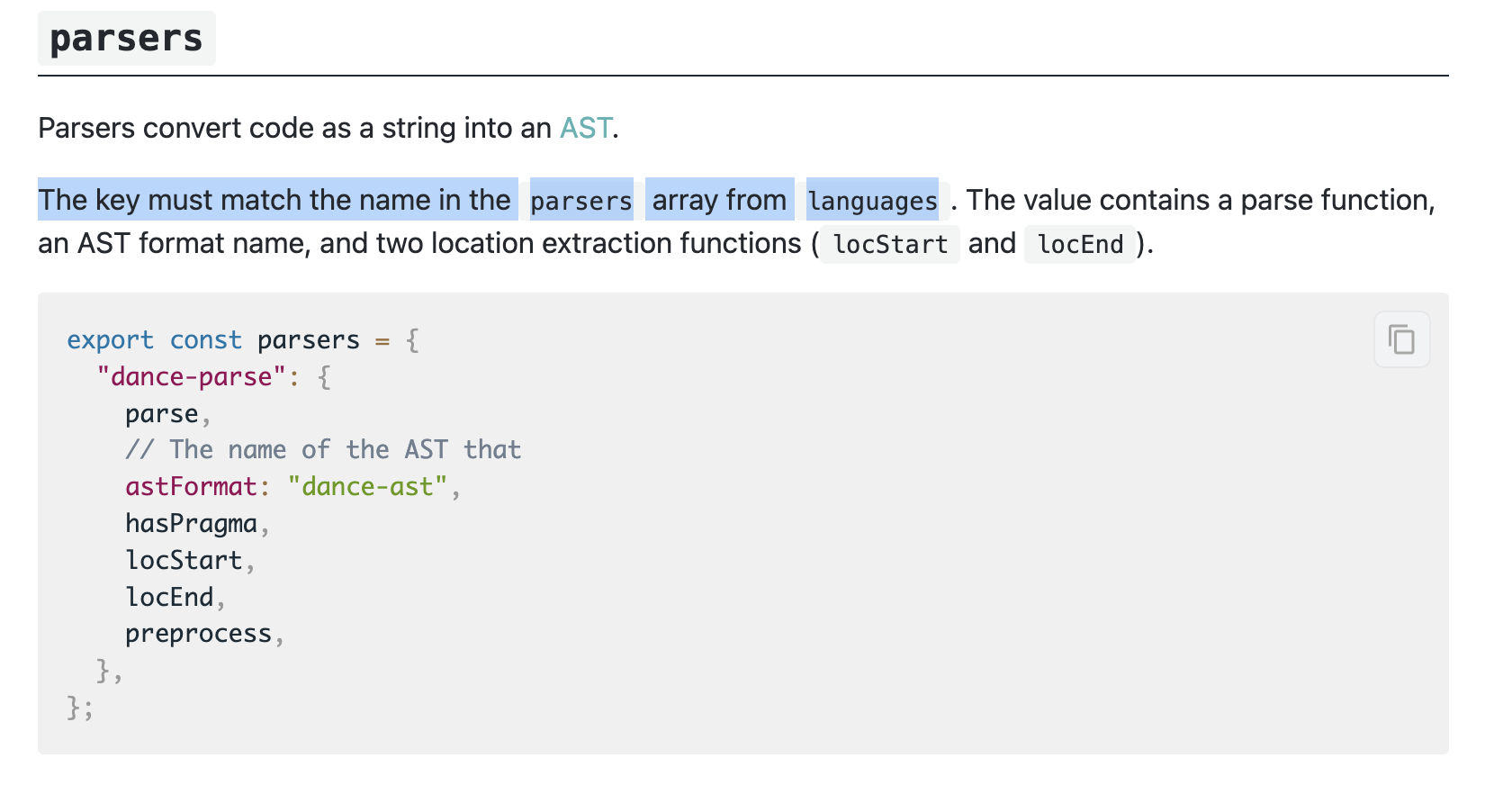The width and height of the screenshot is (1512, 785).
Task: Click the "export" keyword in code block
Action: coord(110,340)
